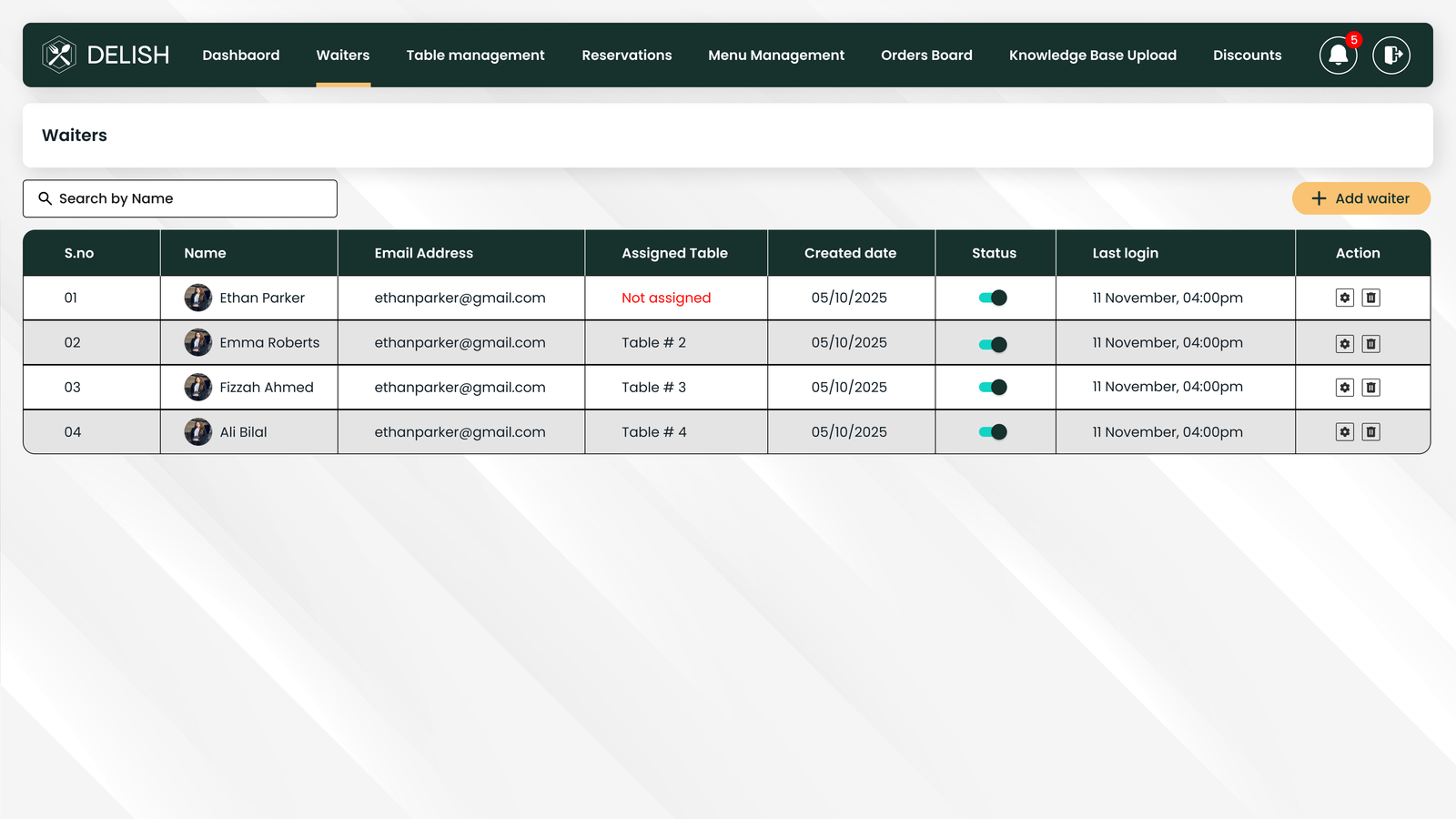Open settings for Emma Roberts row
Image resolution: width=1456 pixels, height=819 pixels.
(1345, 344)
